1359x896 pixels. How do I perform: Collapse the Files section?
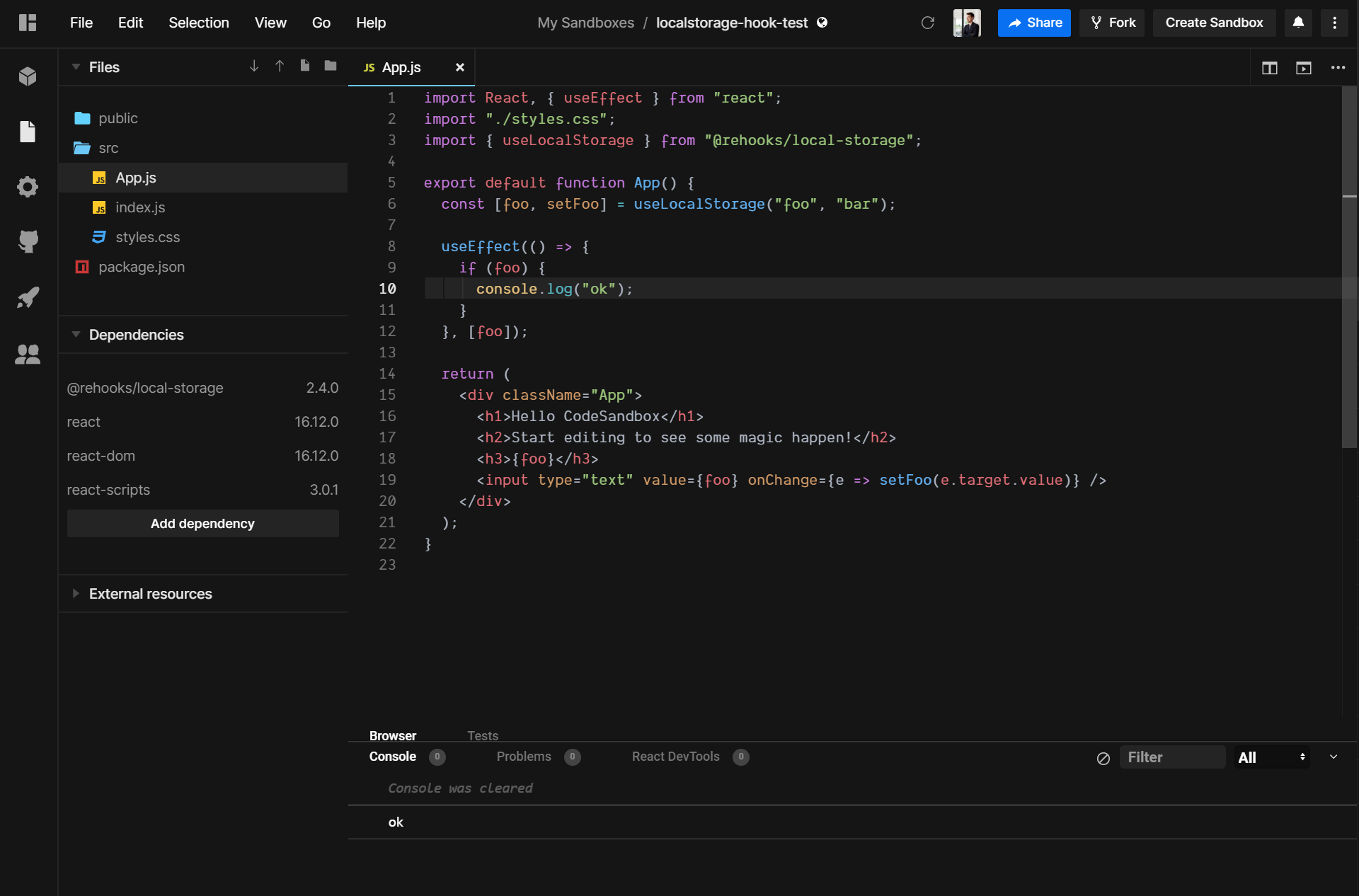pos(76,67)
